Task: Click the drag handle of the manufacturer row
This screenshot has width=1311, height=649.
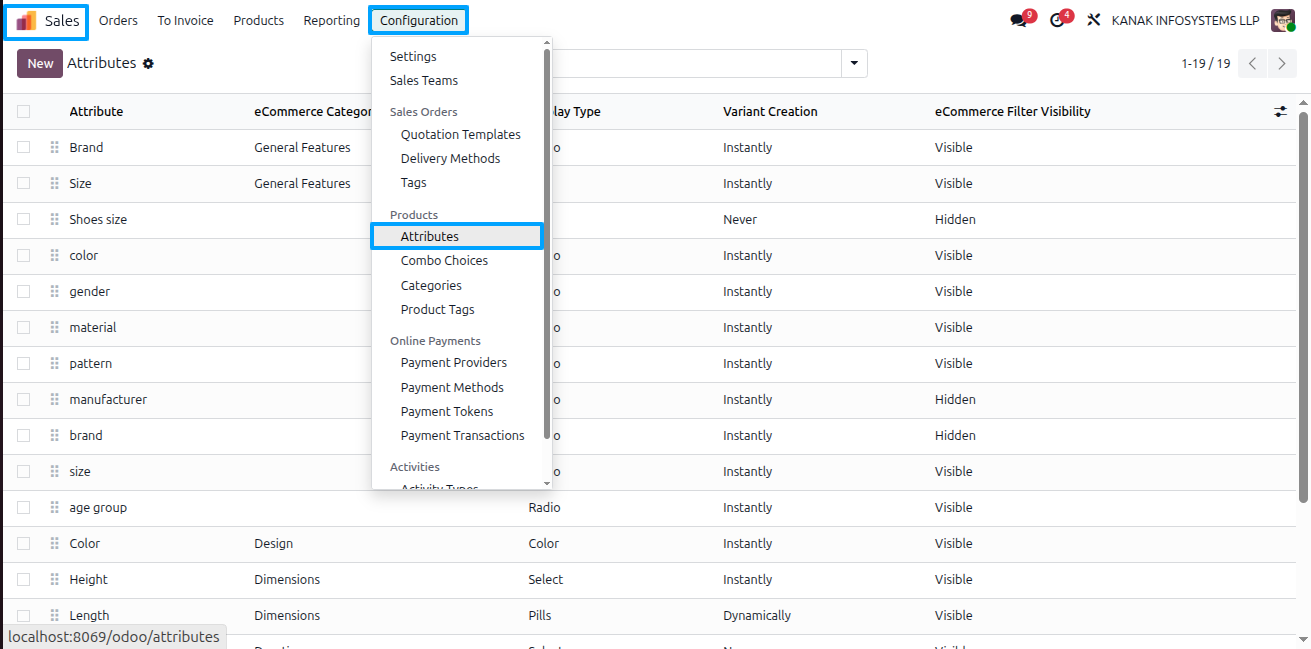Action: click(54, 399)
